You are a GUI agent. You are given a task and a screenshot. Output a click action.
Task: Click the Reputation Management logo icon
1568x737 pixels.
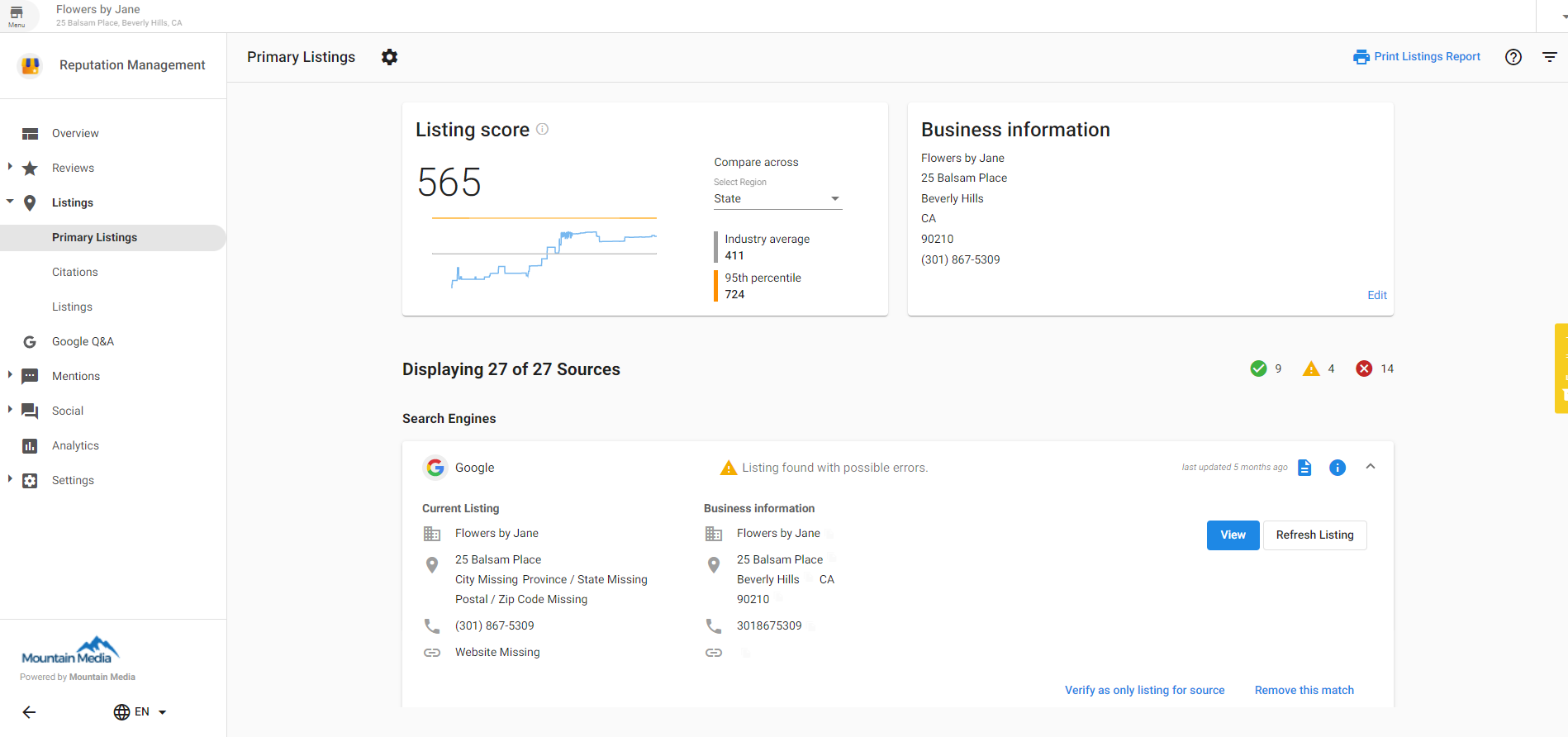pos(31,65)
